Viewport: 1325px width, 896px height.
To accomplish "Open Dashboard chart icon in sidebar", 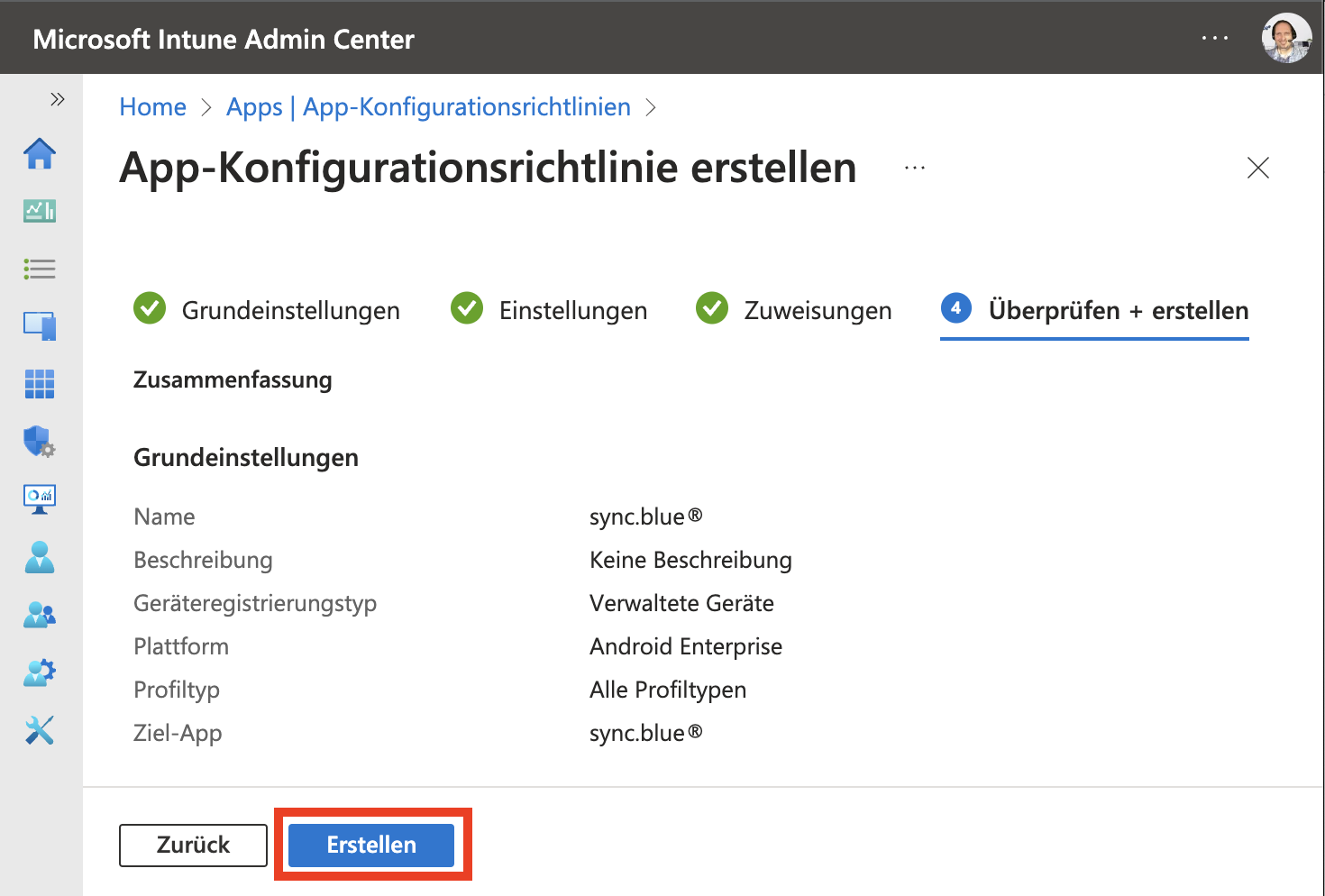I will 40,211.
